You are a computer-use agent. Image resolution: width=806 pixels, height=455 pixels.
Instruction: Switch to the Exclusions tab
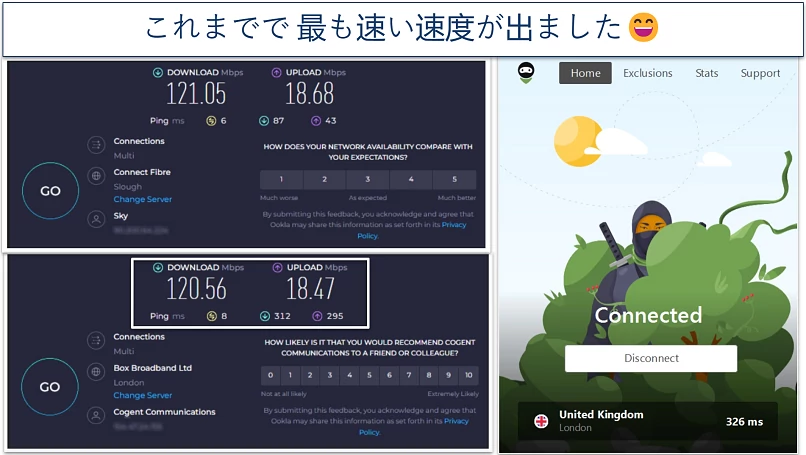pyautogui.click(x=648, y=73)
